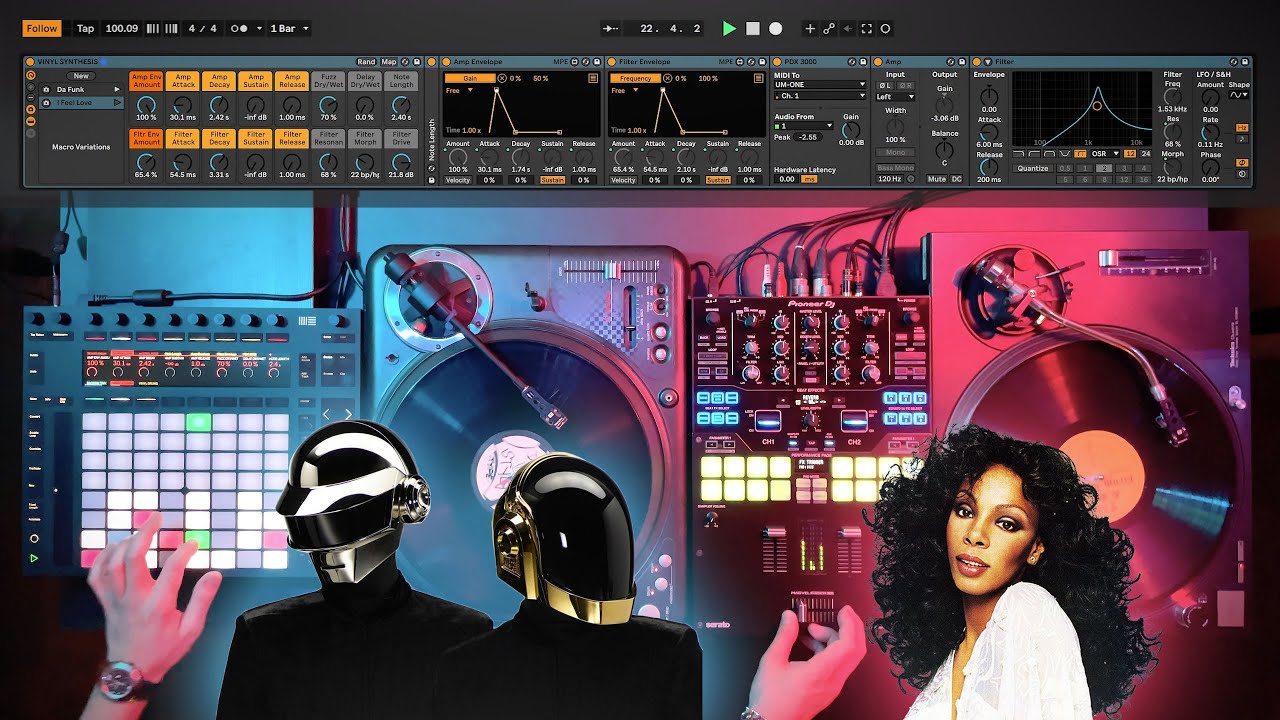Click the Rand button on Vinyl Synthesis
Screen dimensions: 1280x720
click(x=366, y=62)
